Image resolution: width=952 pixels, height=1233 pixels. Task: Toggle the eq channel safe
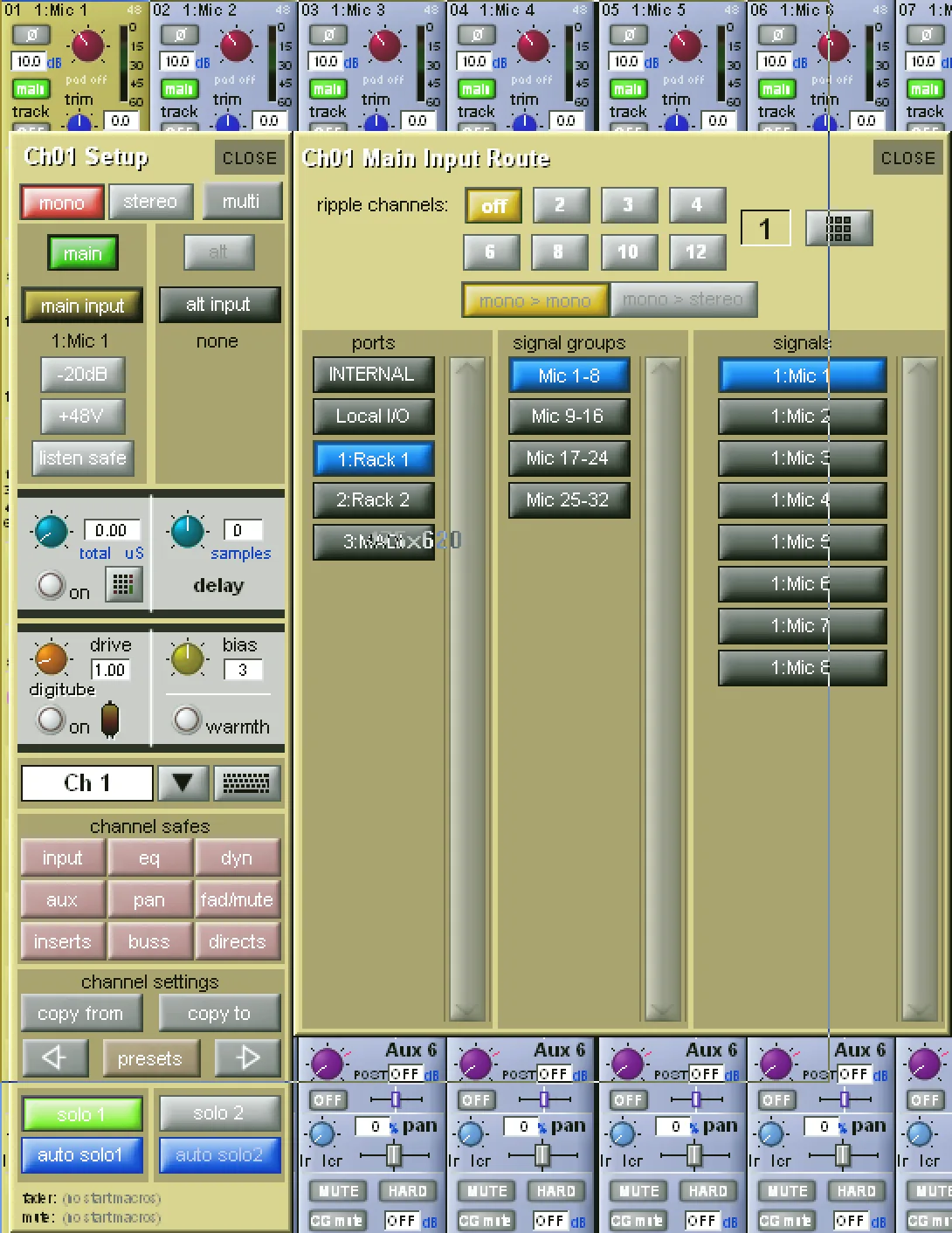click(149, 858)
